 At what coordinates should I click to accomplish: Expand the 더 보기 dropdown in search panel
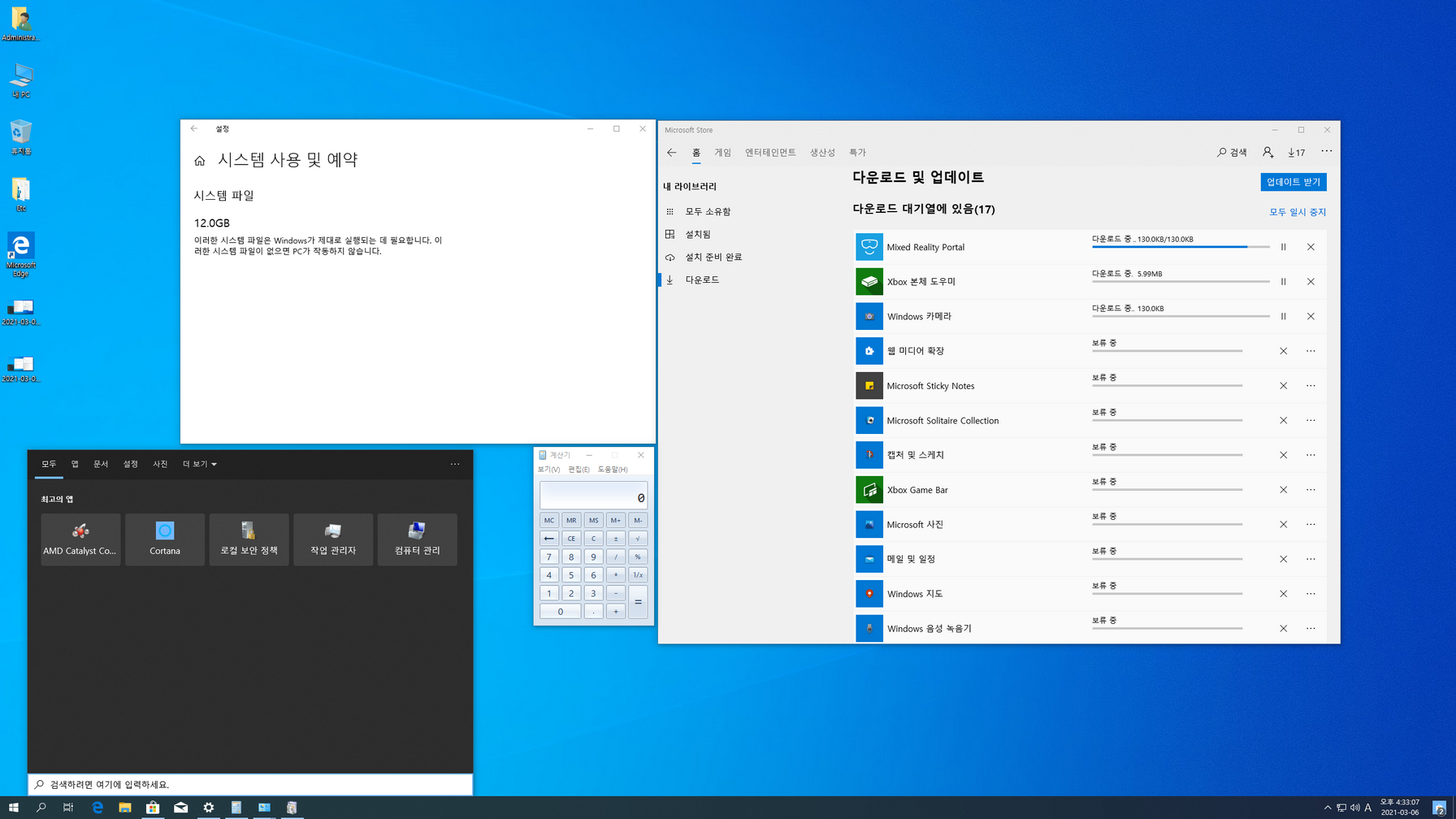pyautogui.click(x=199, y=464)
